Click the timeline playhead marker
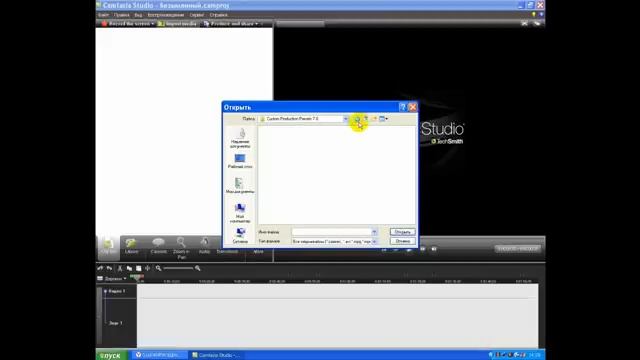640x360 pixels. click(x=137, y=278)
